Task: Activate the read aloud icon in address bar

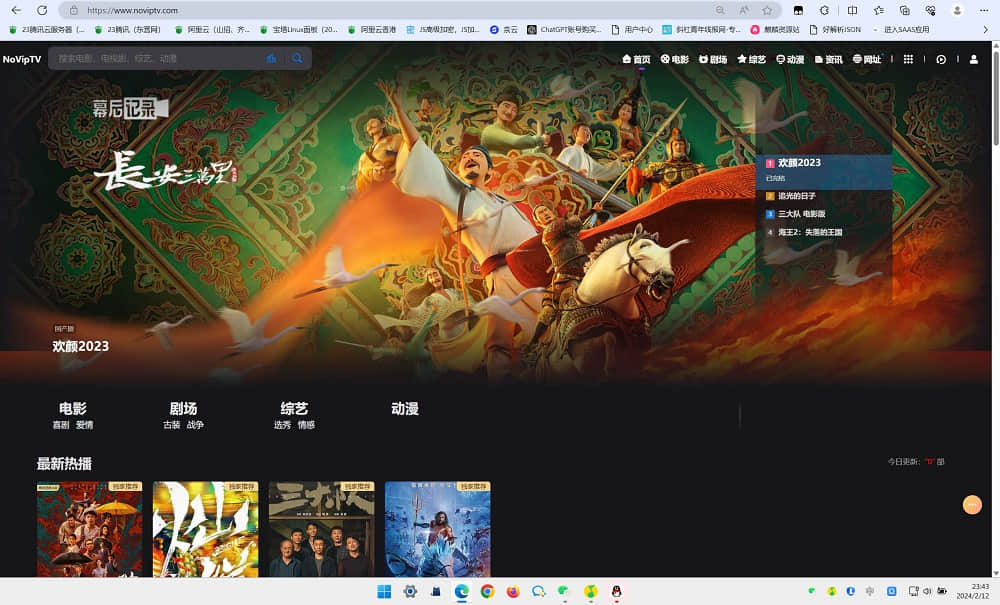Action: point(744,10)
